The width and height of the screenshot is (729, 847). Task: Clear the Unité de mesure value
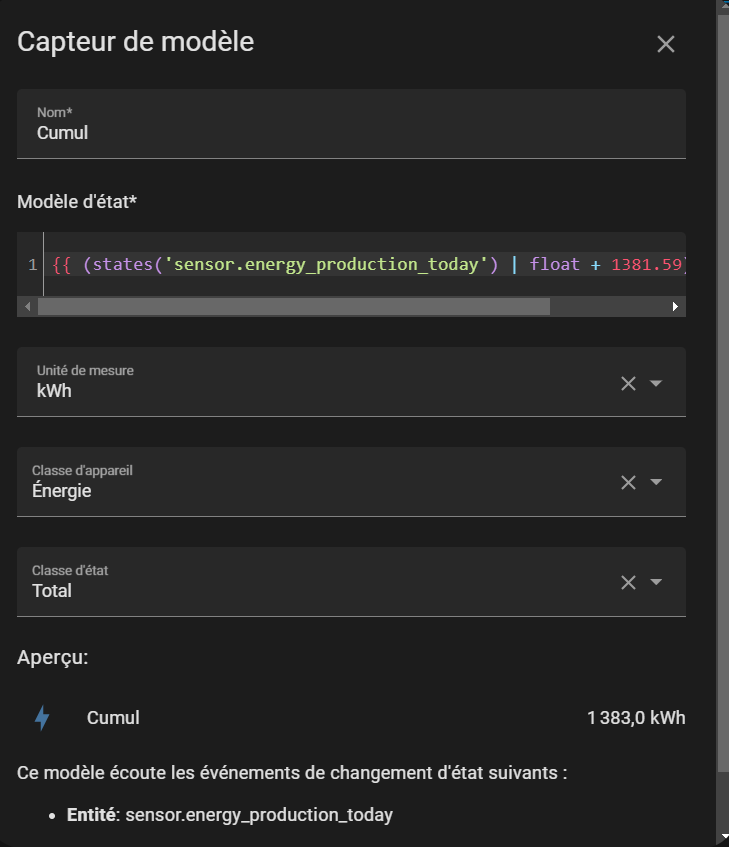click(x=628, y=383)
